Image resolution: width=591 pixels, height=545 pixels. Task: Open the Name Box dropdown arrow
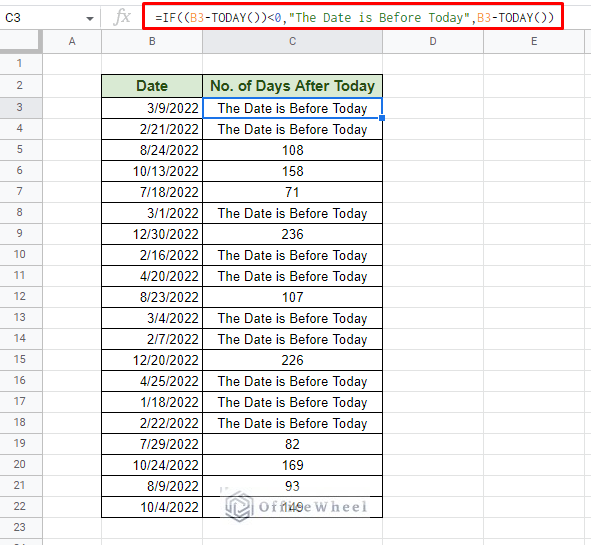pos(90,18)
